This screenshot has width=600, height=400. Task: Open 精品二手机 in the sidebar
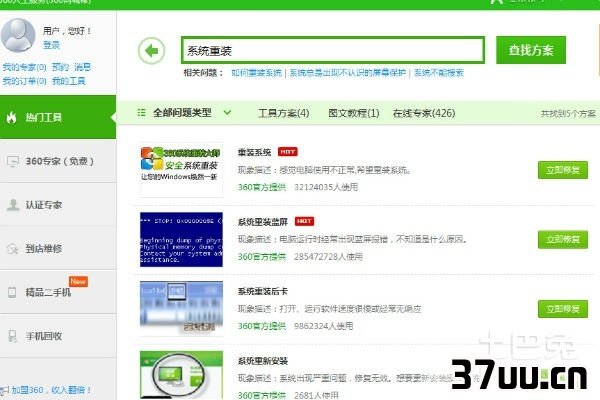click(x=58, y=292)
